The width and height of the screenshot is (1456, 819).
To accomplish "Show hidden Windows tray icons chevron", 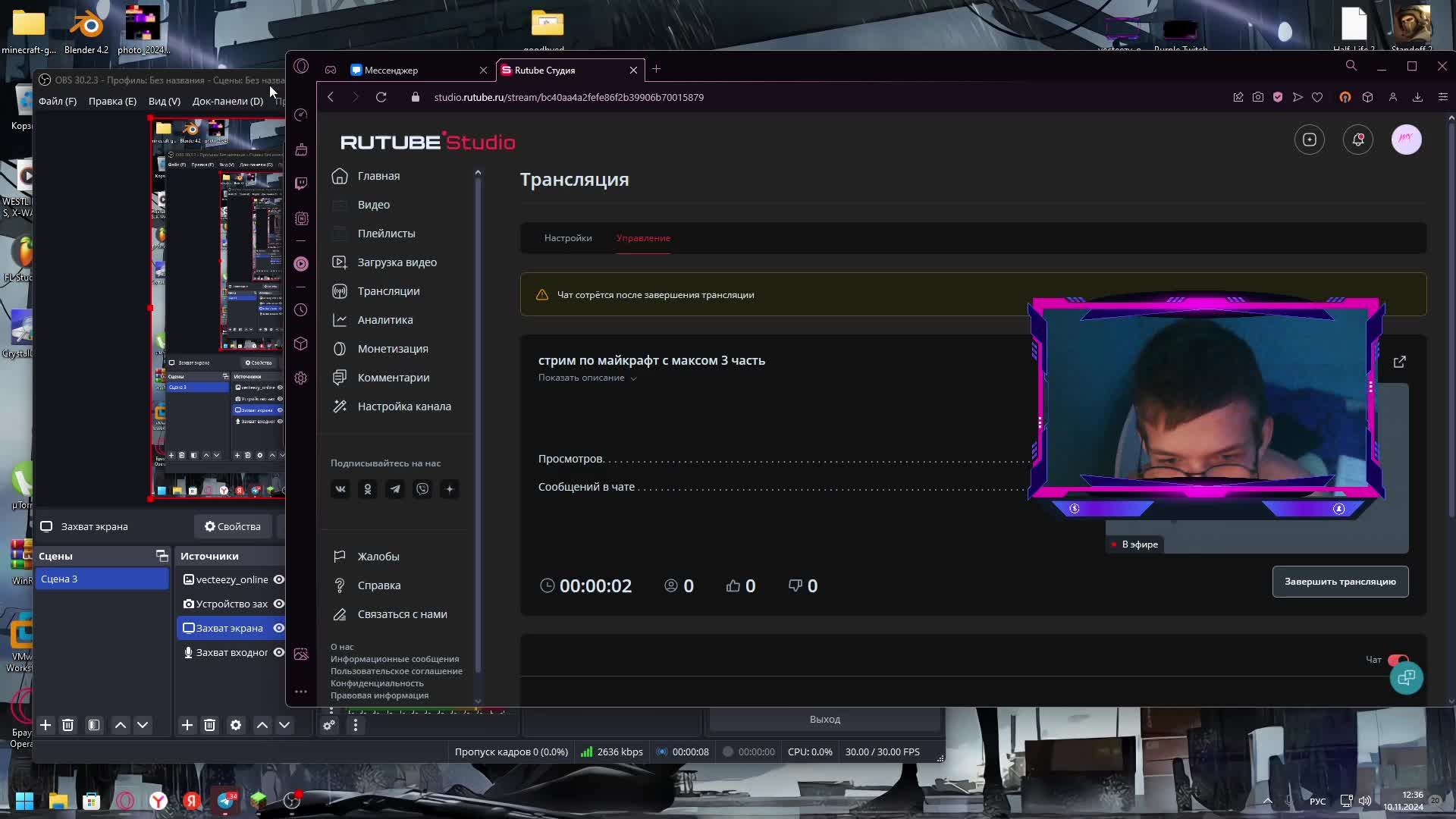I will [x=1267, y=801].
